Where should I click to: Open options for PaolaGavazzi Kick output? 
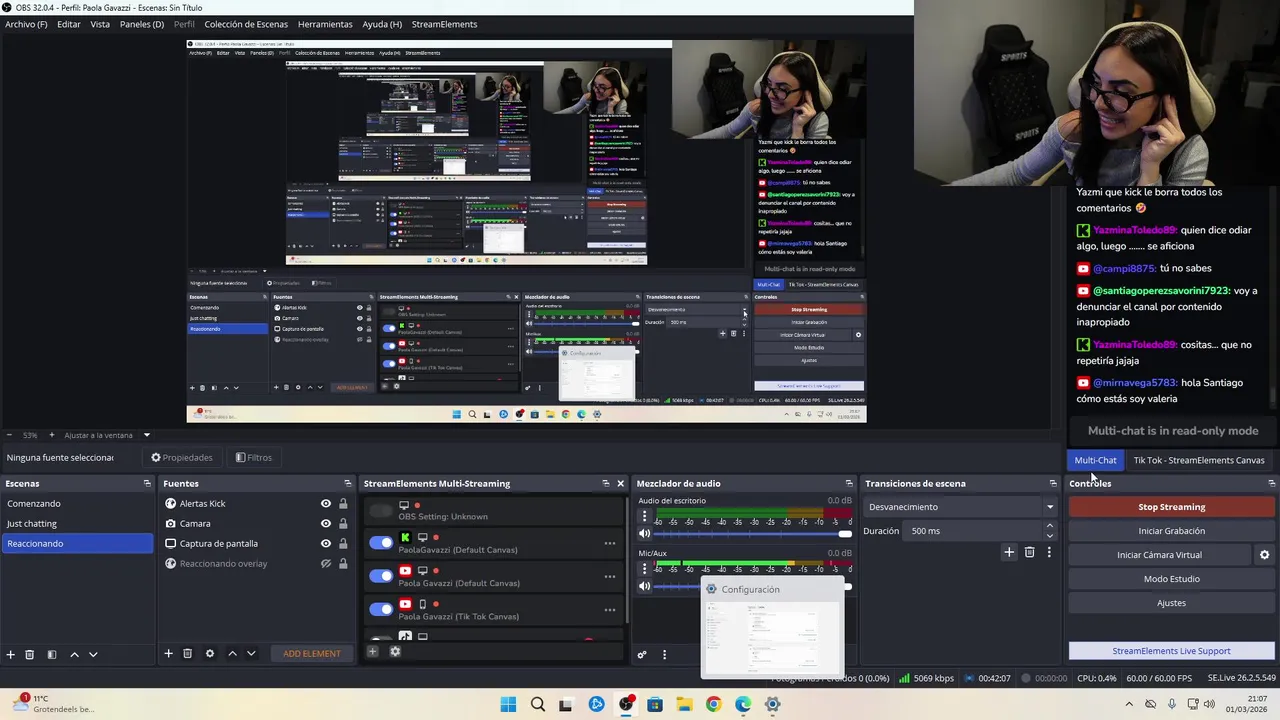[x=609, y=543]
